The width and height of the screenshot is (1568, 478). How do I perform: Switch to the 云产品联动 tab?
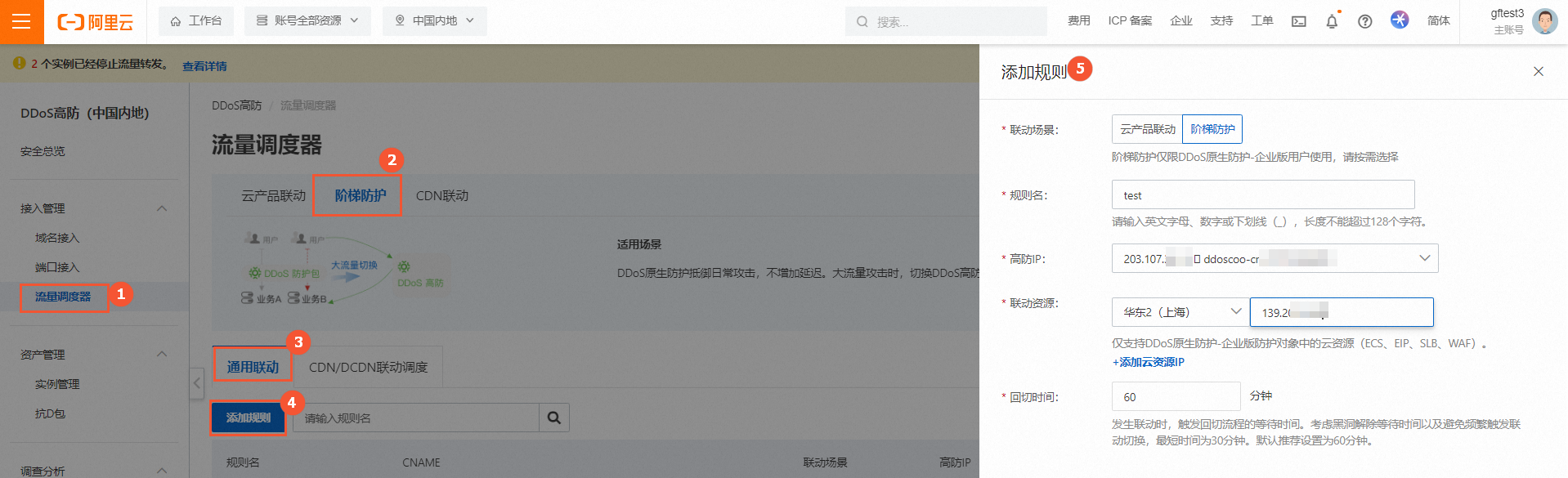coord(273,196)
